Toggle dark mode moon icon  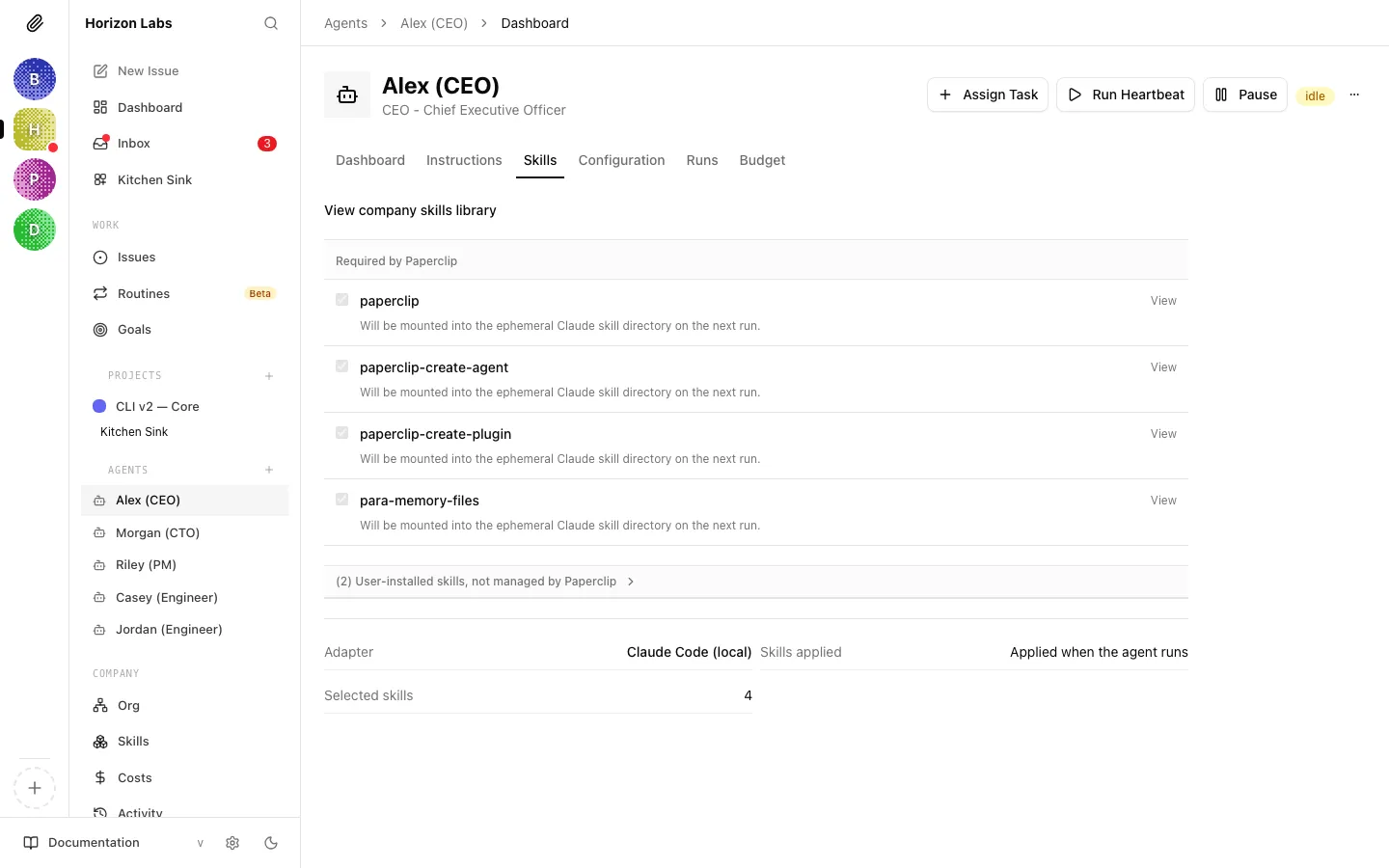click(x=271, y=843)
